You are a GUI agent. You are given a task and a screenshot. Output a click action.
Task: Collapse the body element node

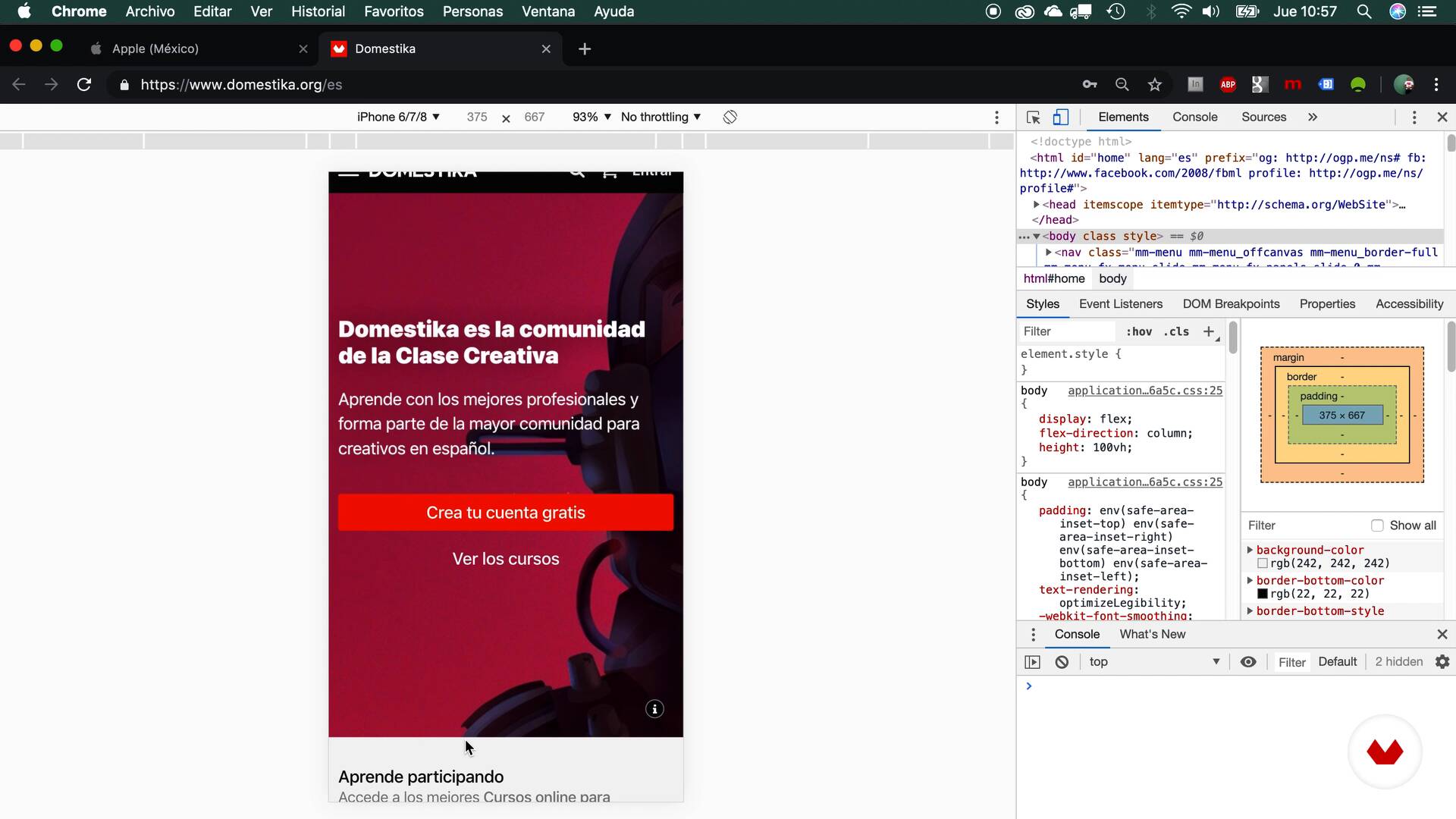click(1036, 237)
